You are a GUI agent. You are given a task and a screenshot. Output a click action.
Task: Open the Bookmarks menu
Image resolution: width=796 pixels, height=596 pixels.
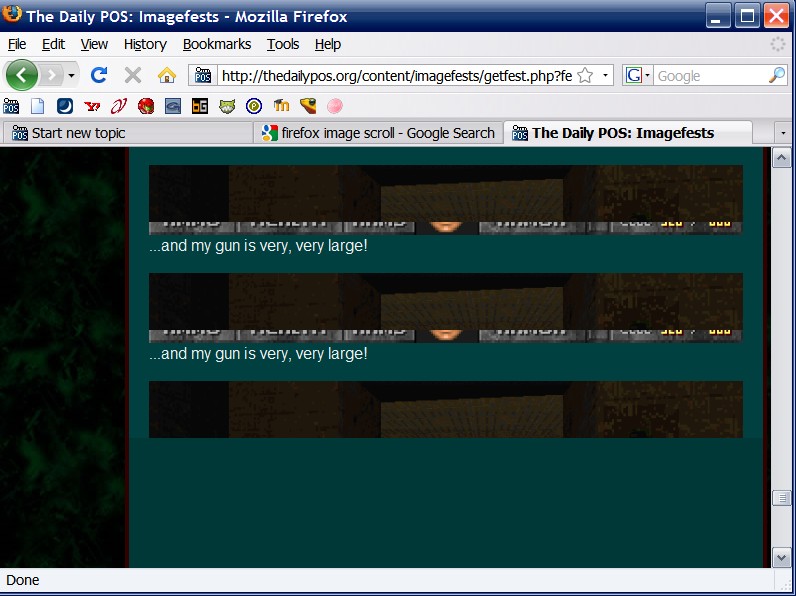pos(217,45)
